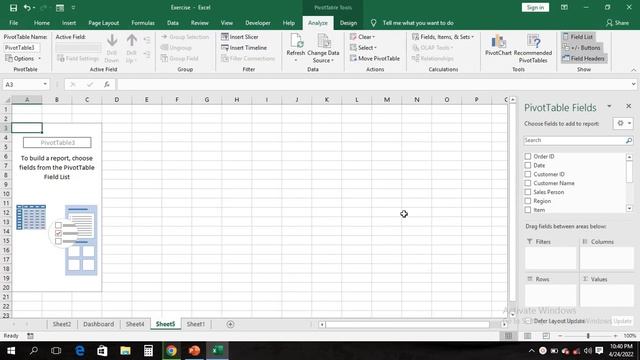
Task: Check the Item field
Action: (x=528, y=210)
